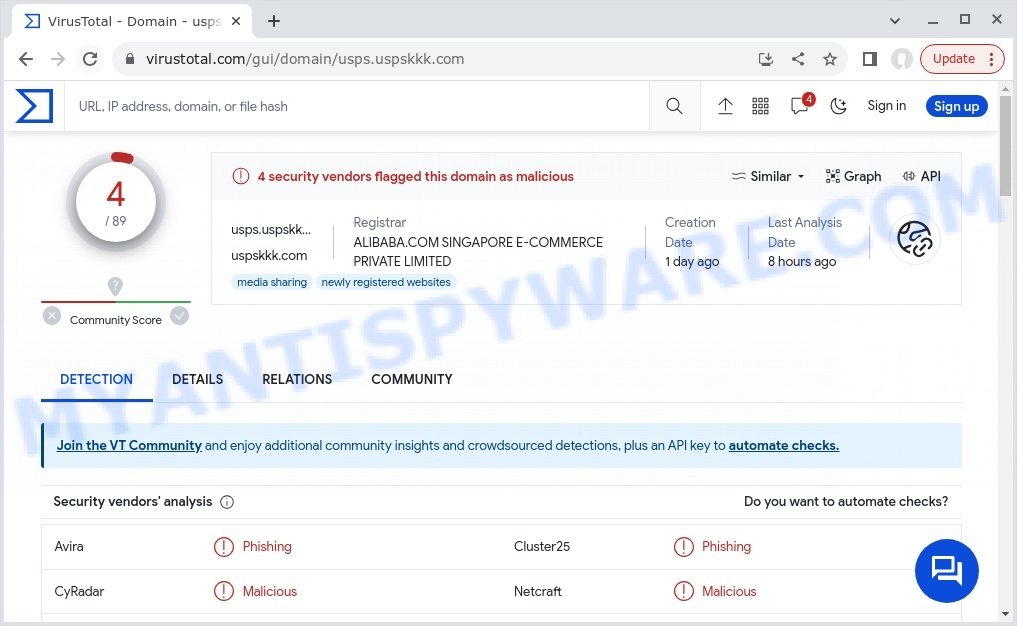Close the VirusTotal tab
This screenshot has width=1017, height=626.
coord(236,21)
